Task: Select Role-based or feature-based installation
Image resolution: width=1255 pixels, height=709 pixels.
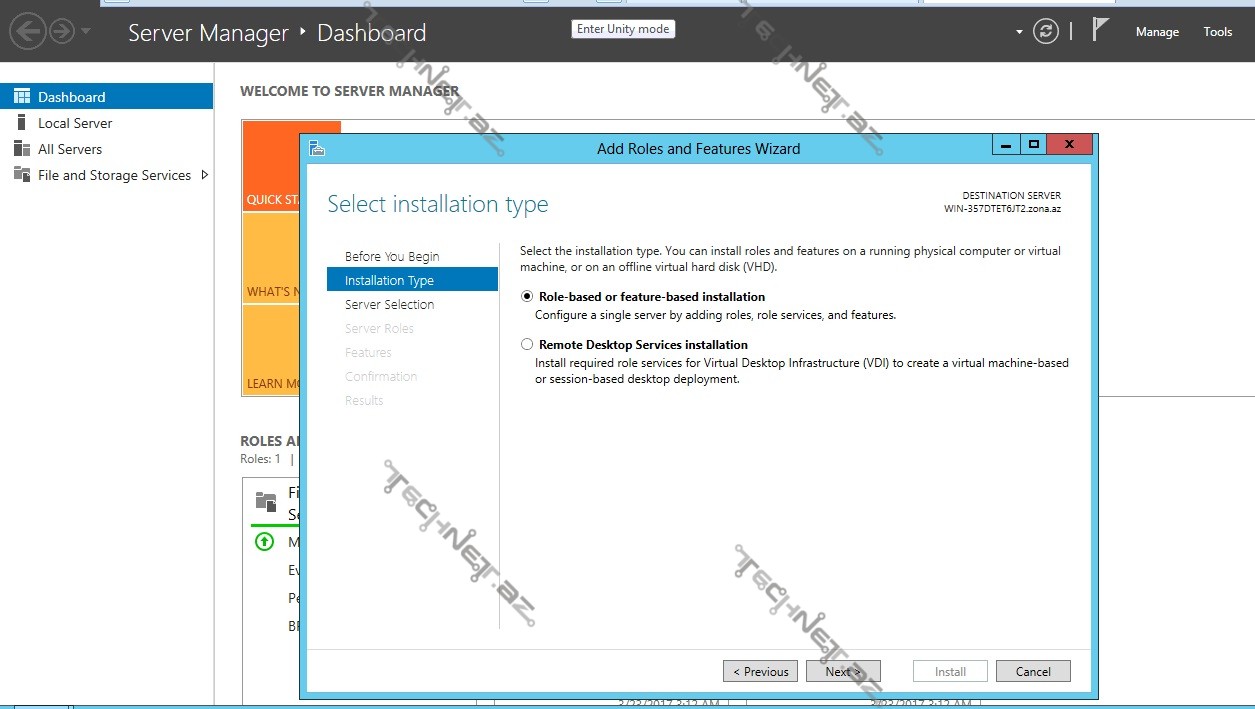Action: tap(527, 297)
